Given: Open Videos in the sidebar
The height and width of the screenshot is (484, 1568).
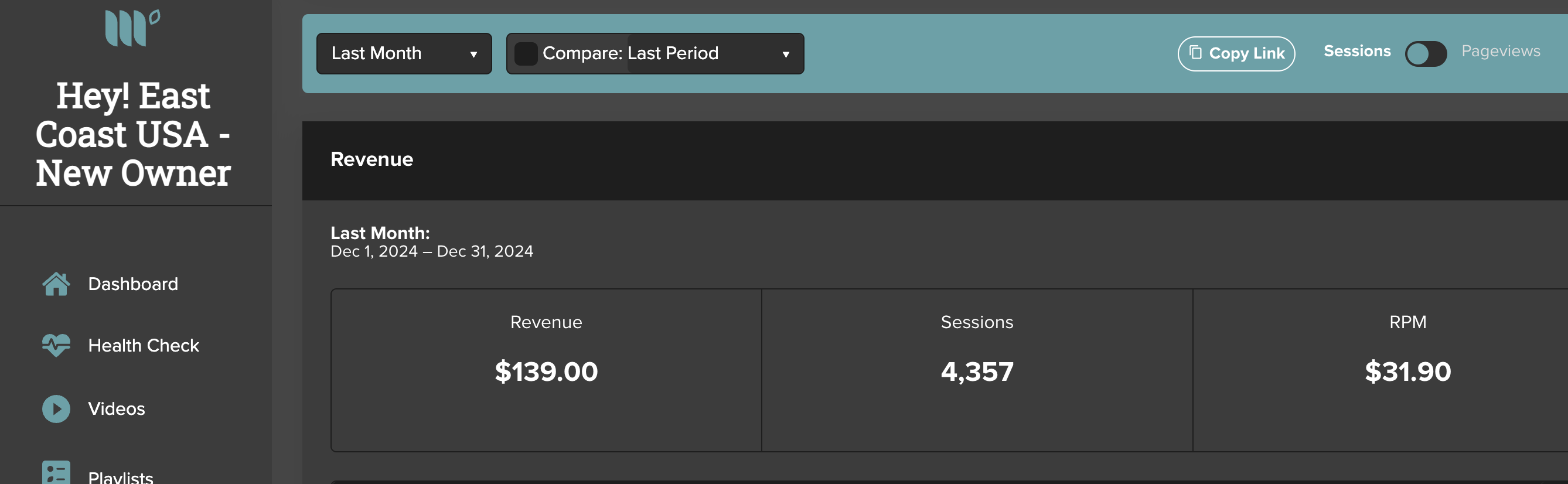Looking at the screenshot, I should point(116,408).
